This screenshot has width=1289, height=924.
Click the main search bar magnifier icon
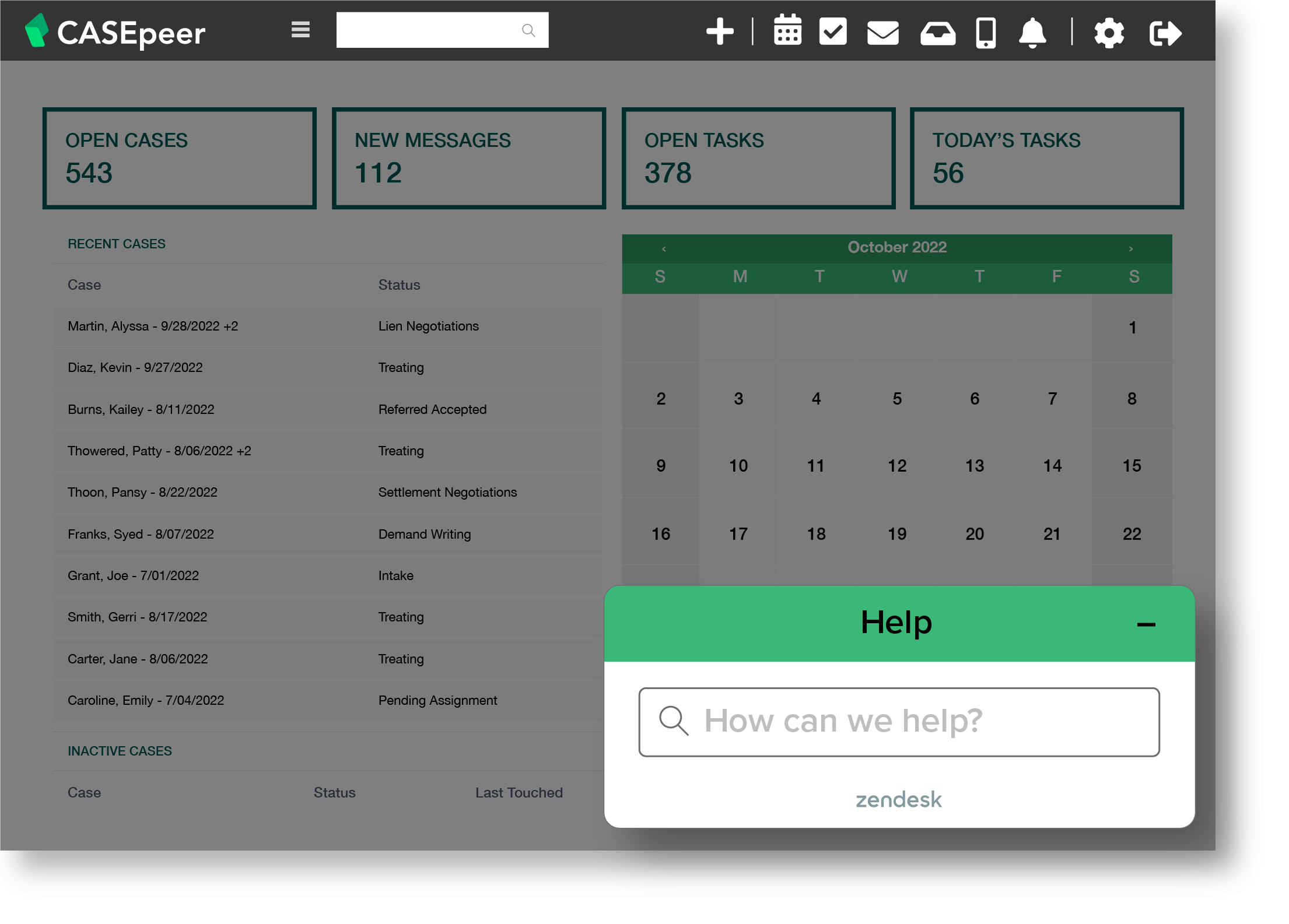(528, 30)
